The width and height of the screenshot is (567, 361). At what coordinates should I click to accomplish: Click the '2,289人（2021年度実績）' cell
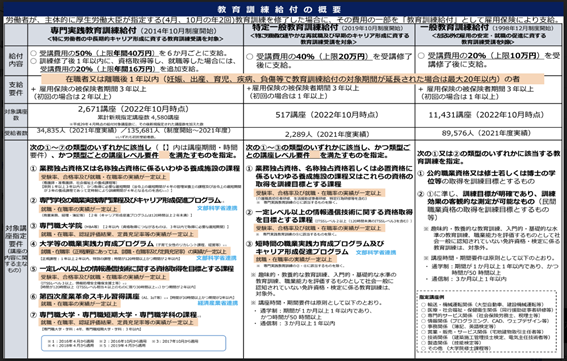327,134
